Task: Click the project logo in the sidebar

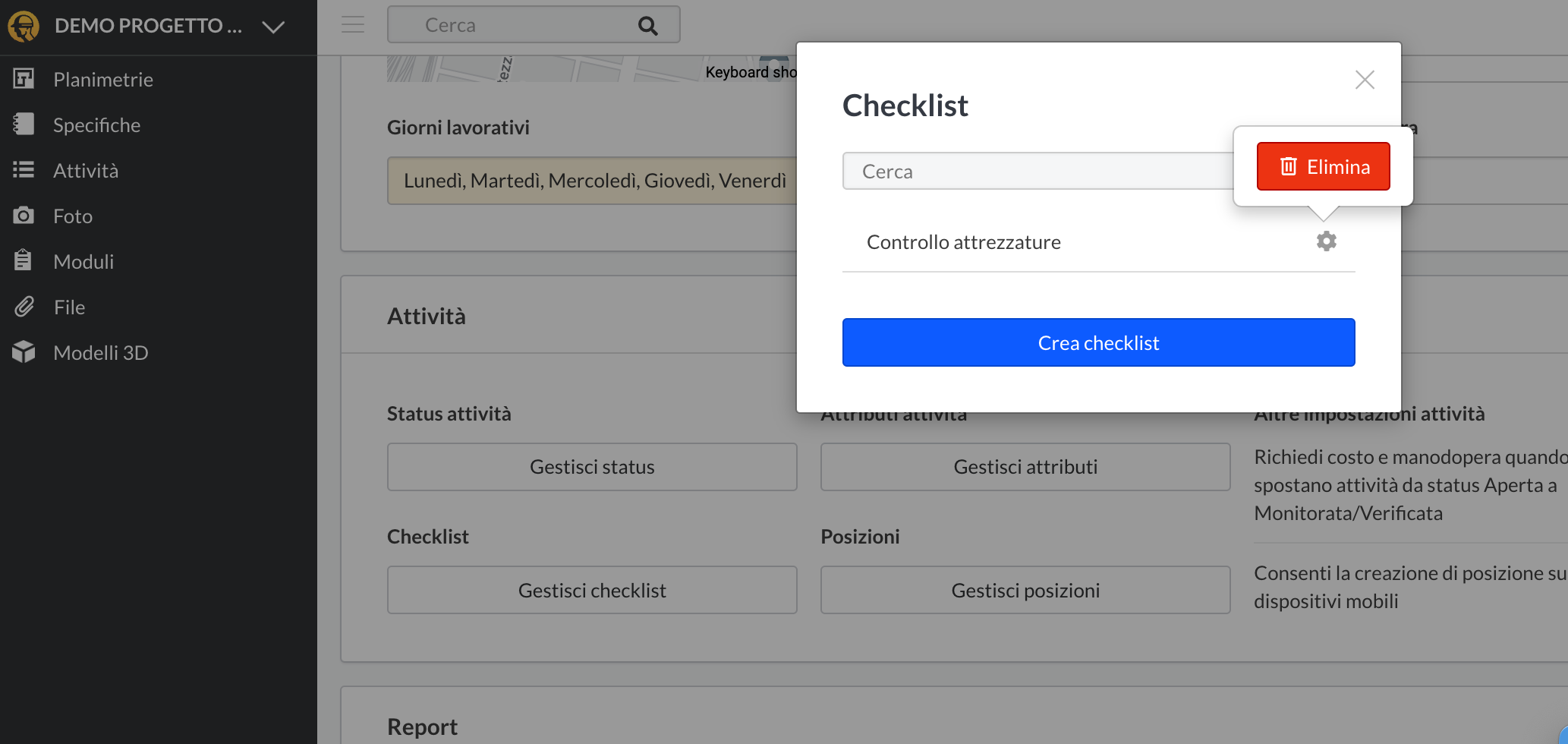Action: coord(25,26)
